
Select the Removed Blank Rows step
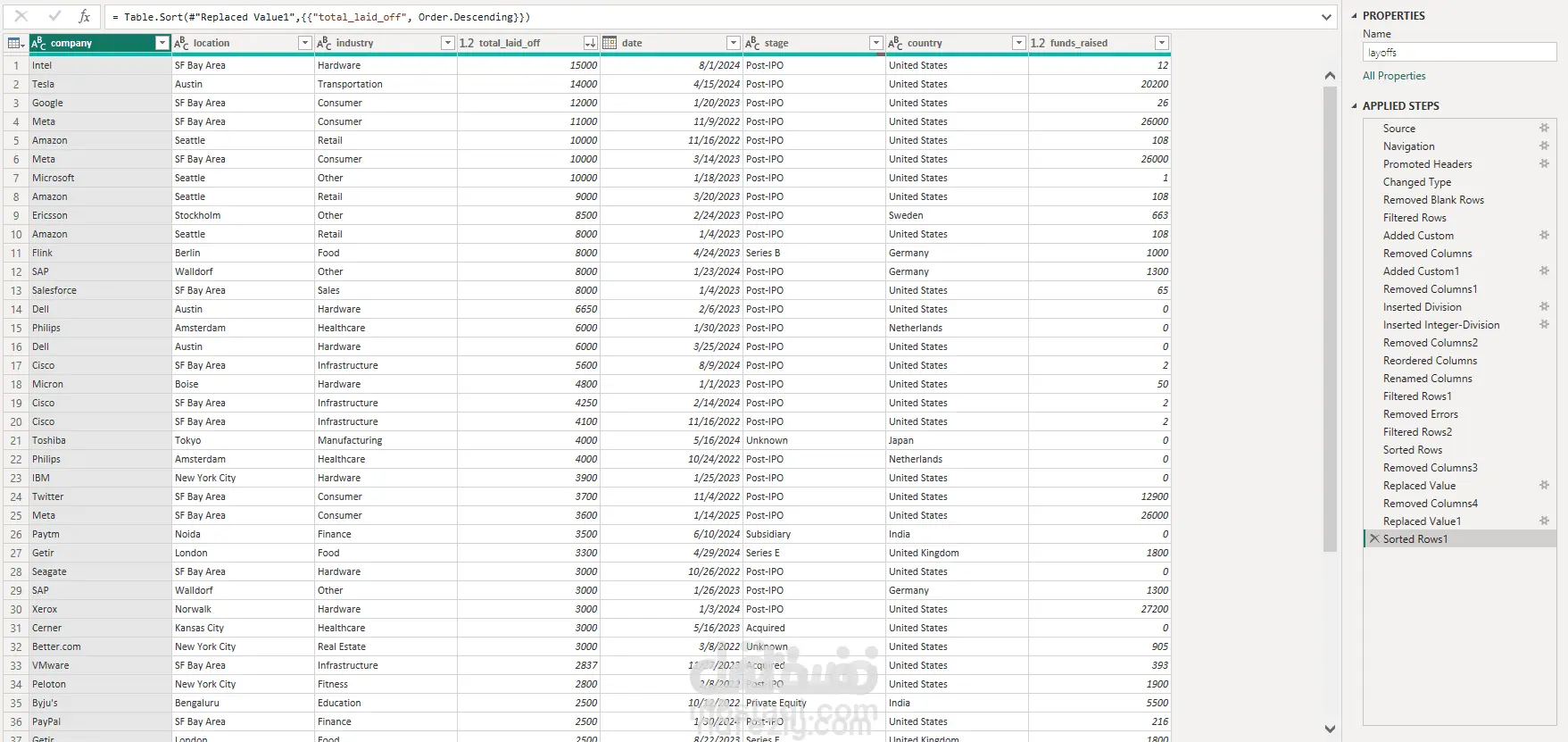[x=1433, y=200]
